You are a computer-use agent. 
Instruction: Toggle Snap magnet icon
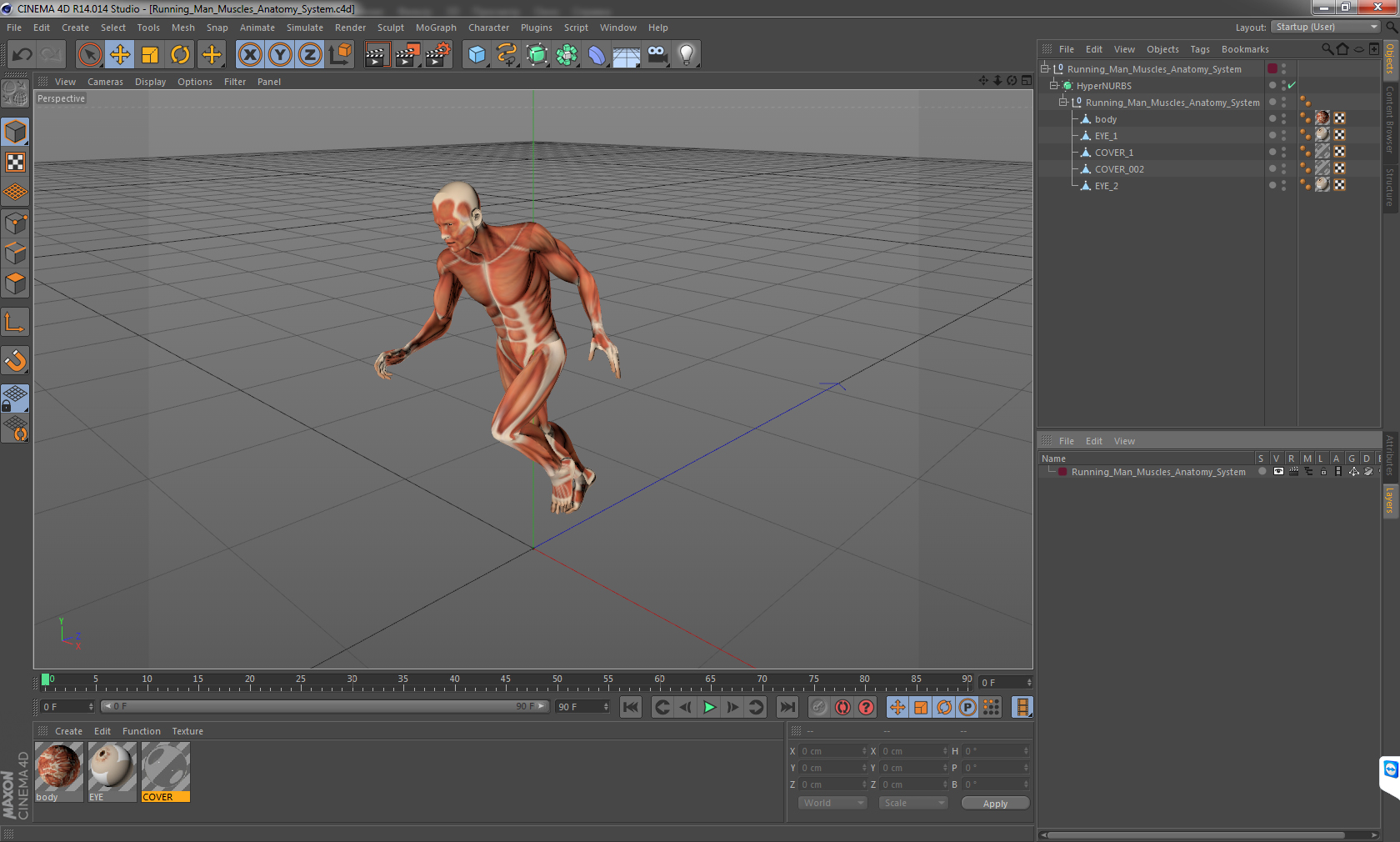pyautogui.click(x=16, y=361)
